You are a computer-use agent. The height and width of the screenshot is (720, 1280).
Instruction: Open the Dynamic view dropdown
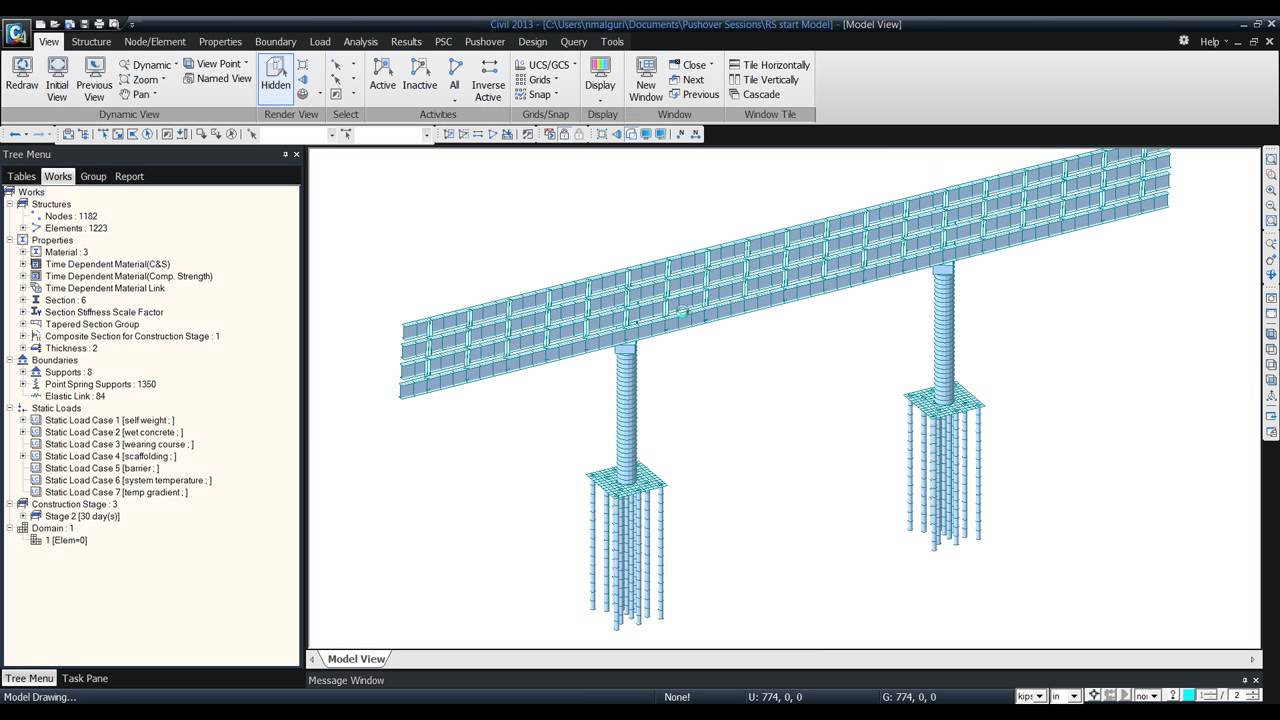[148, 65]
